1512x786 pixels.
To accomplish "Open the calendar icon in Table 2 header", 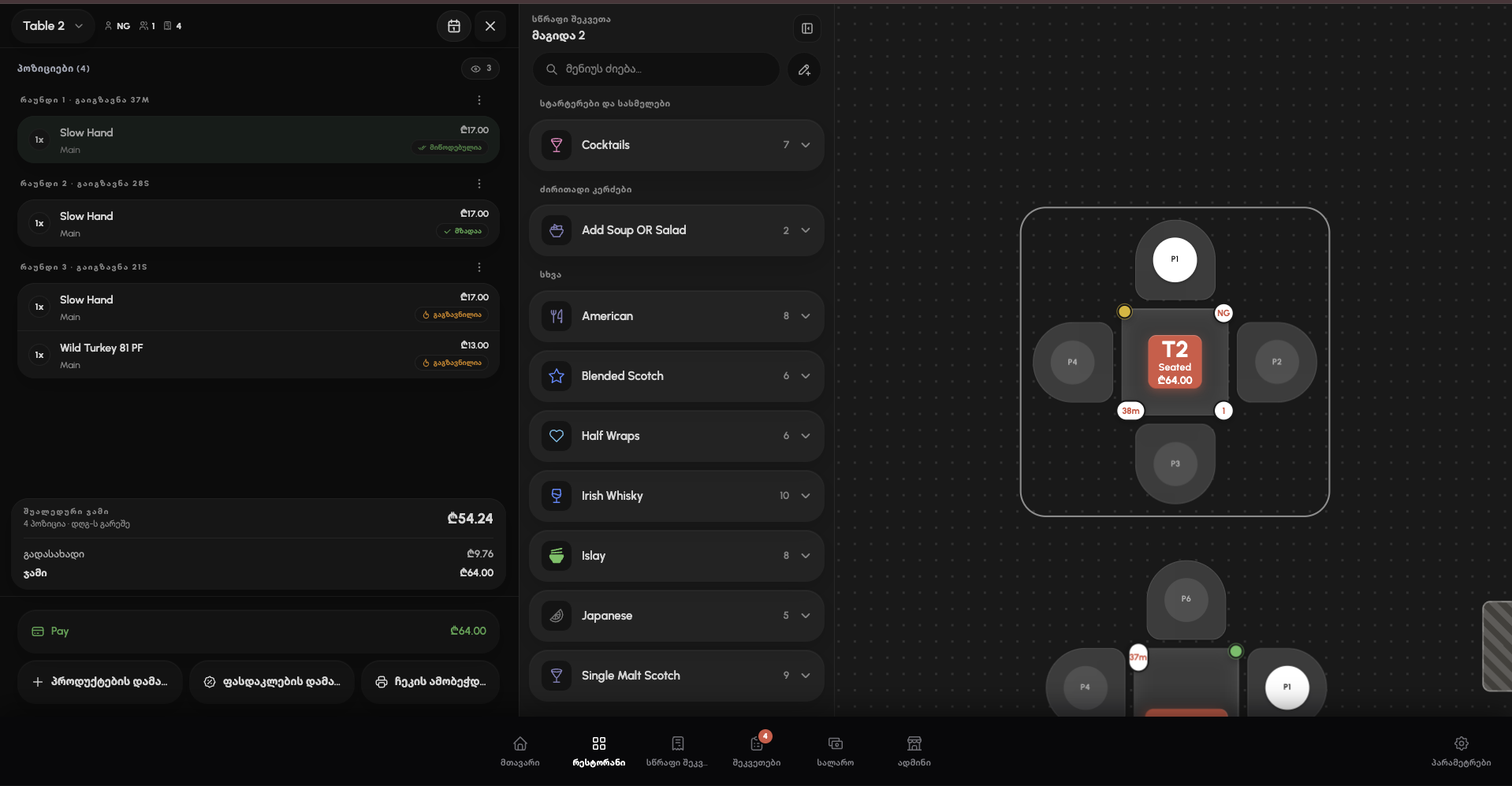I will [x=454, y=26].
